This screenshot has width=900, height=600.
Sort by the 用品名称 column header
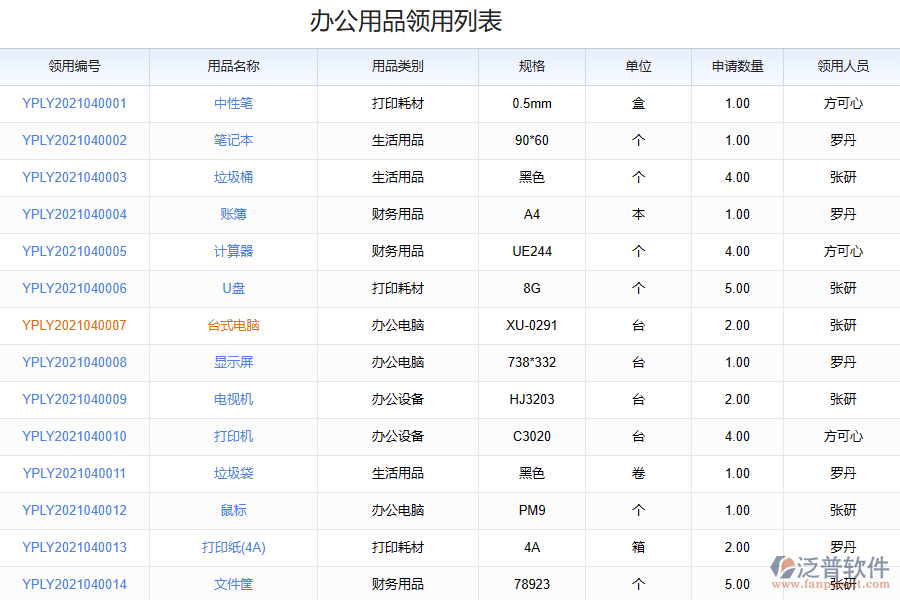pos(233,67)
